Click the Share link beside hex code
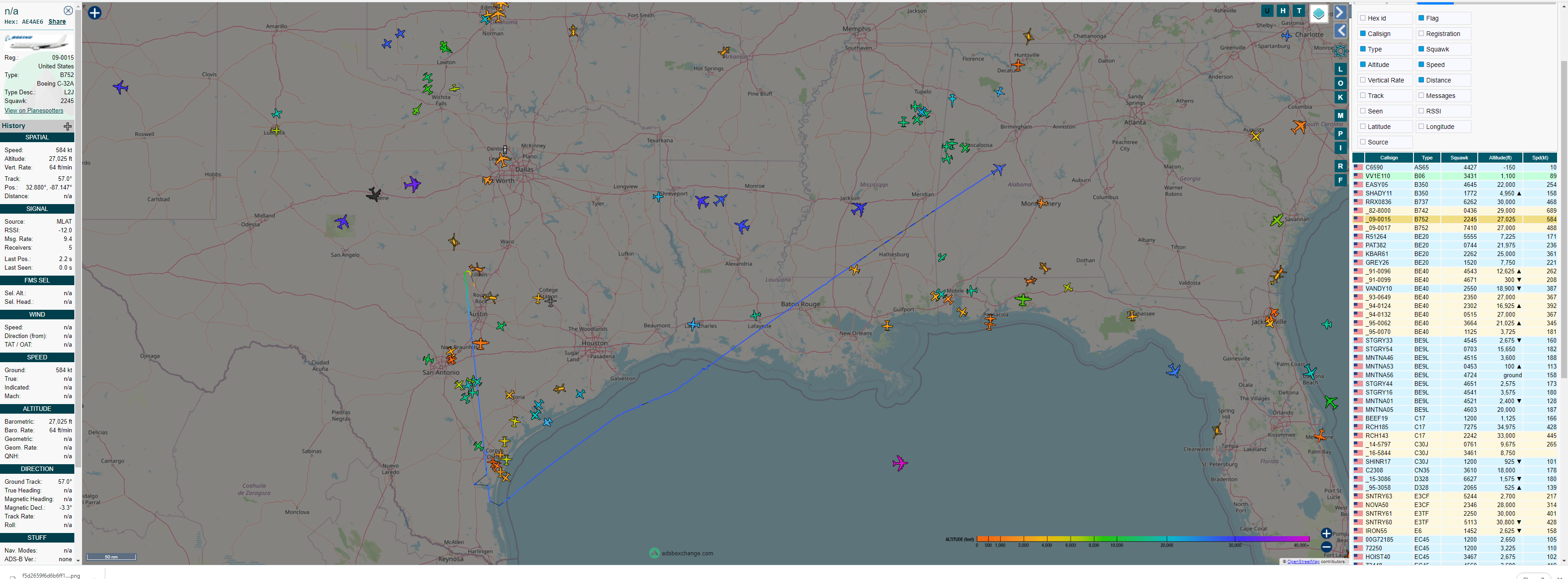 57,21
